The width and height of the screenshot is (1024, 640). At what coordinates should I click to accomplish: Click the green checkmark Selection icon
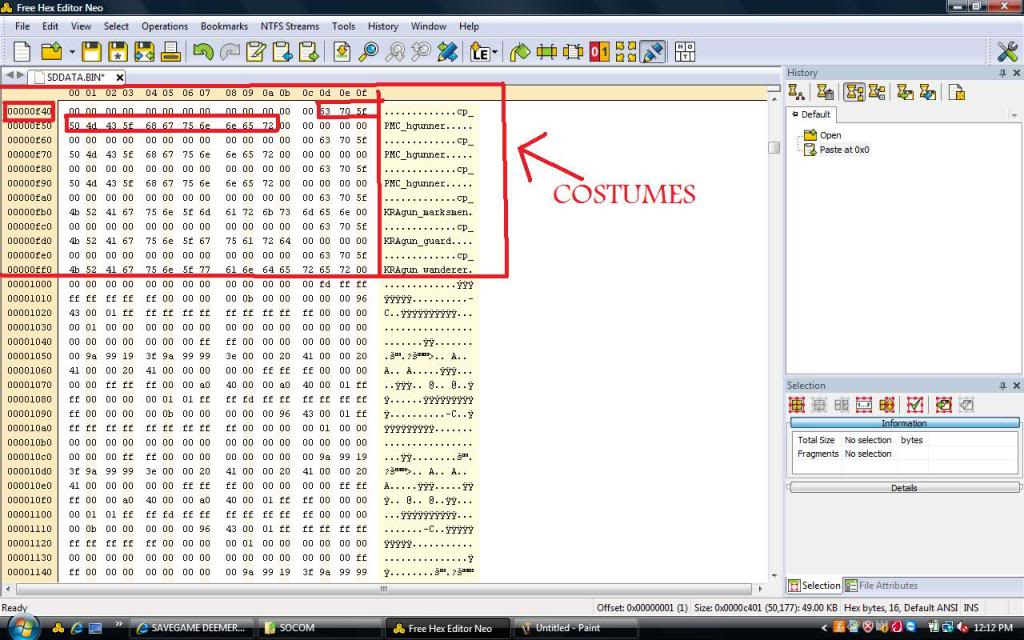915,405
